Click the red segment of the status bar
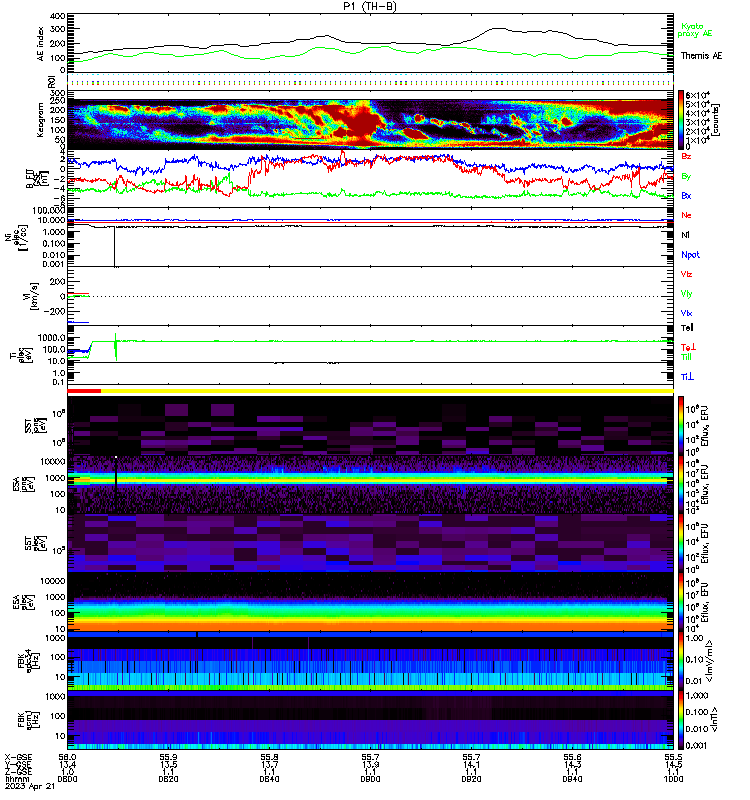750x800 pixels. pyautogui.click(x=84, y=391)
